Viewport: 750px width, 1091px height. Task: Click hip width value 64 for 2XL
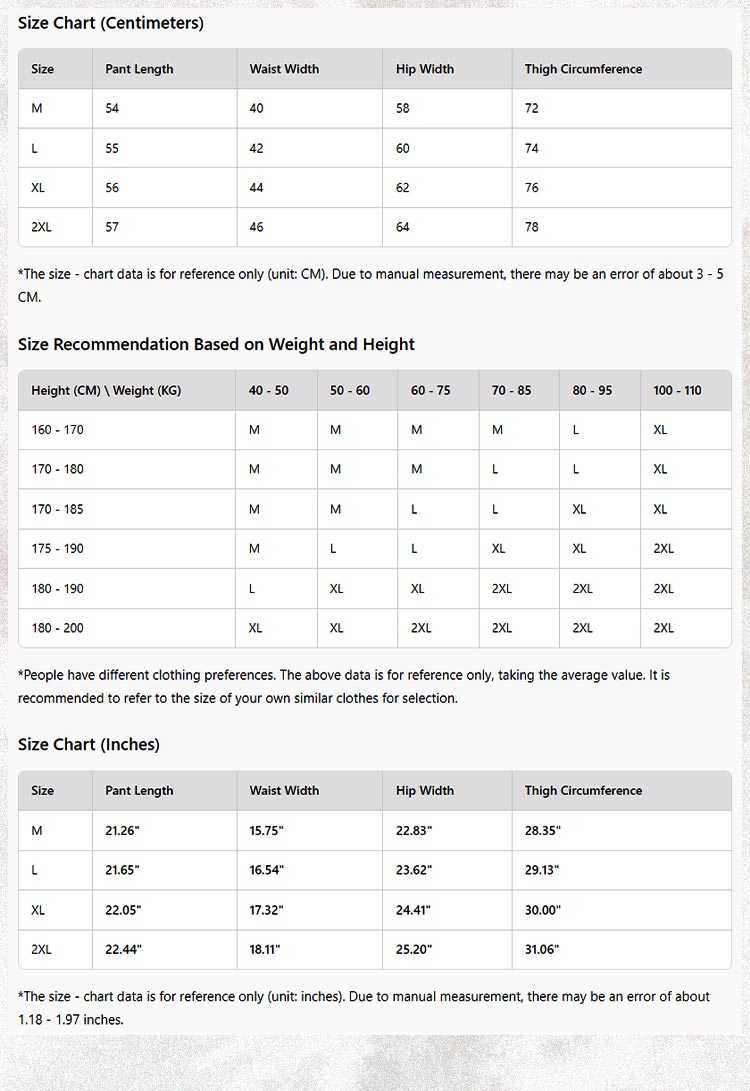403,227
